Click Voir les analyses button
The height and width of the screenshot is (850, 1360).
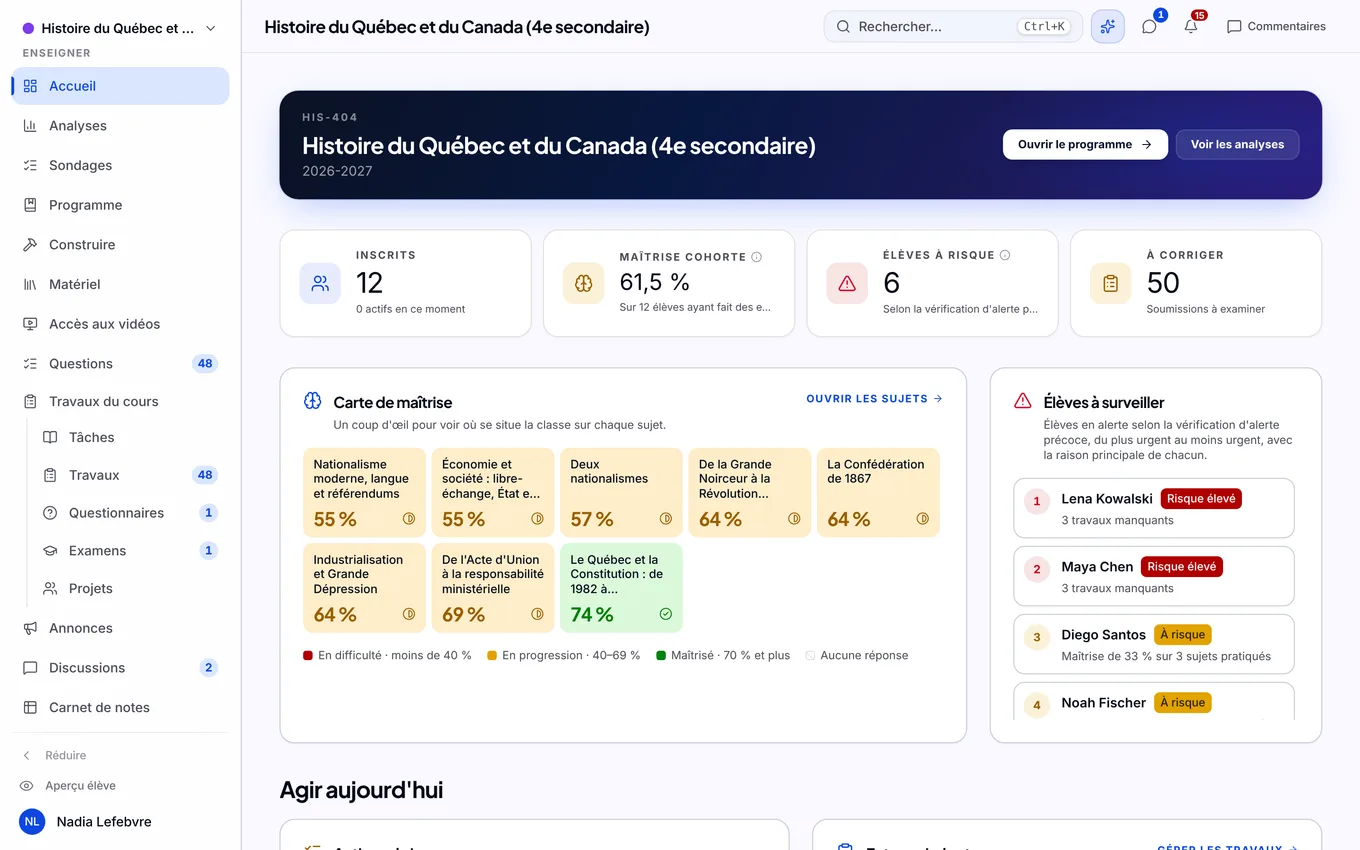point(1237,144)
